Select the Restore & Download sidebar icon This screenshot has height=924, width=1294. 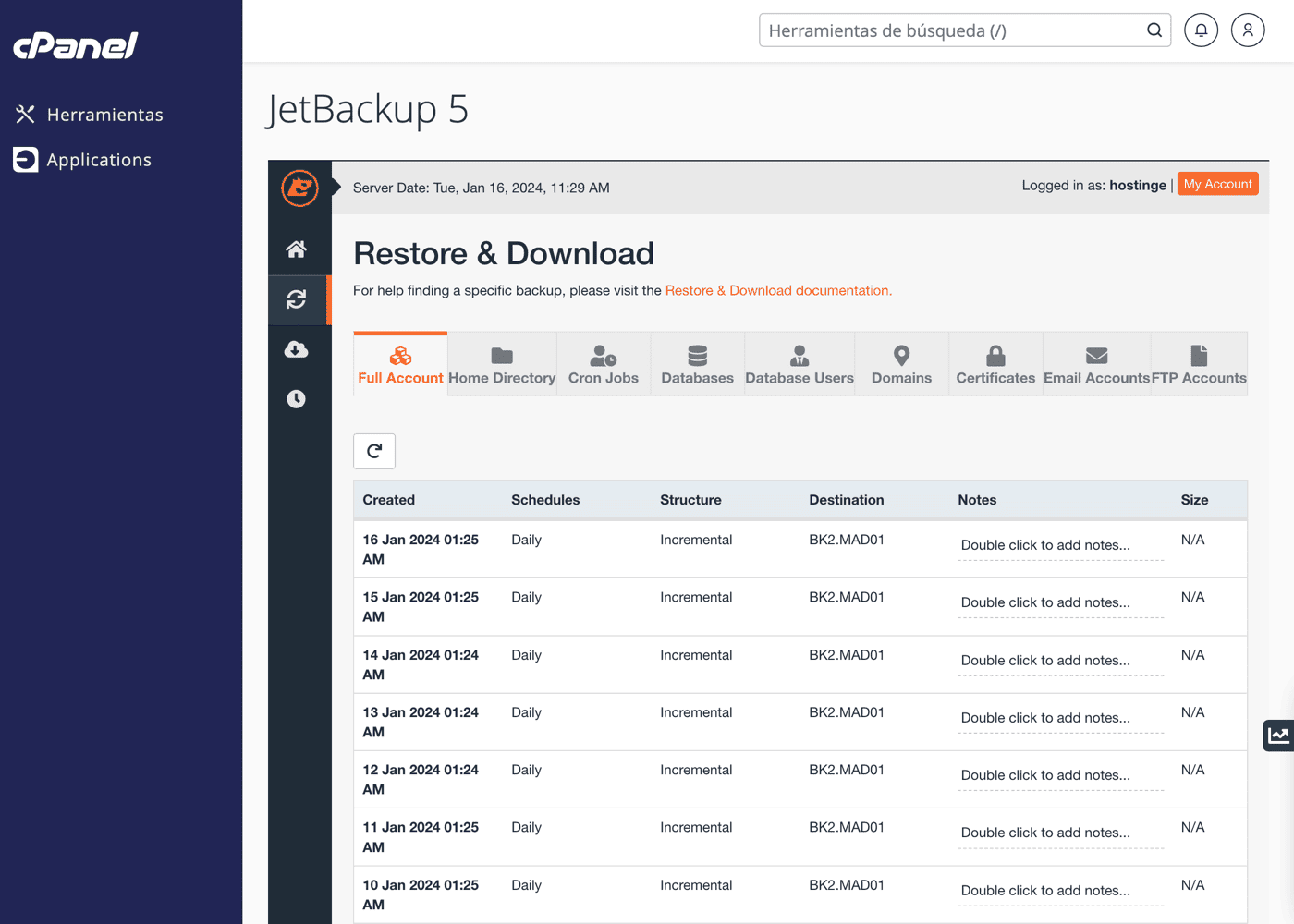(296, 299)
